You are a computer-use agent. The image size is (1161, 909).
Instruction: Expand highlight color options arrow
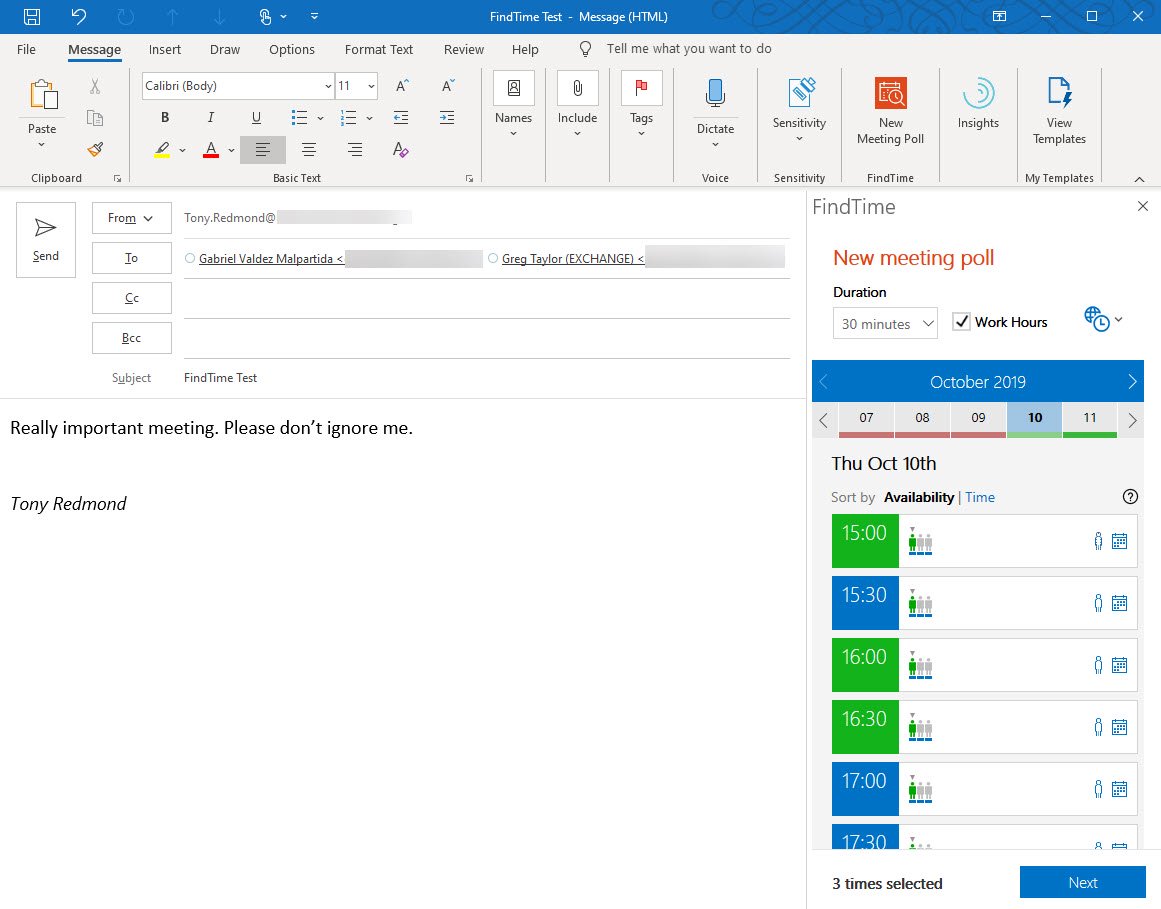(182, 150)
